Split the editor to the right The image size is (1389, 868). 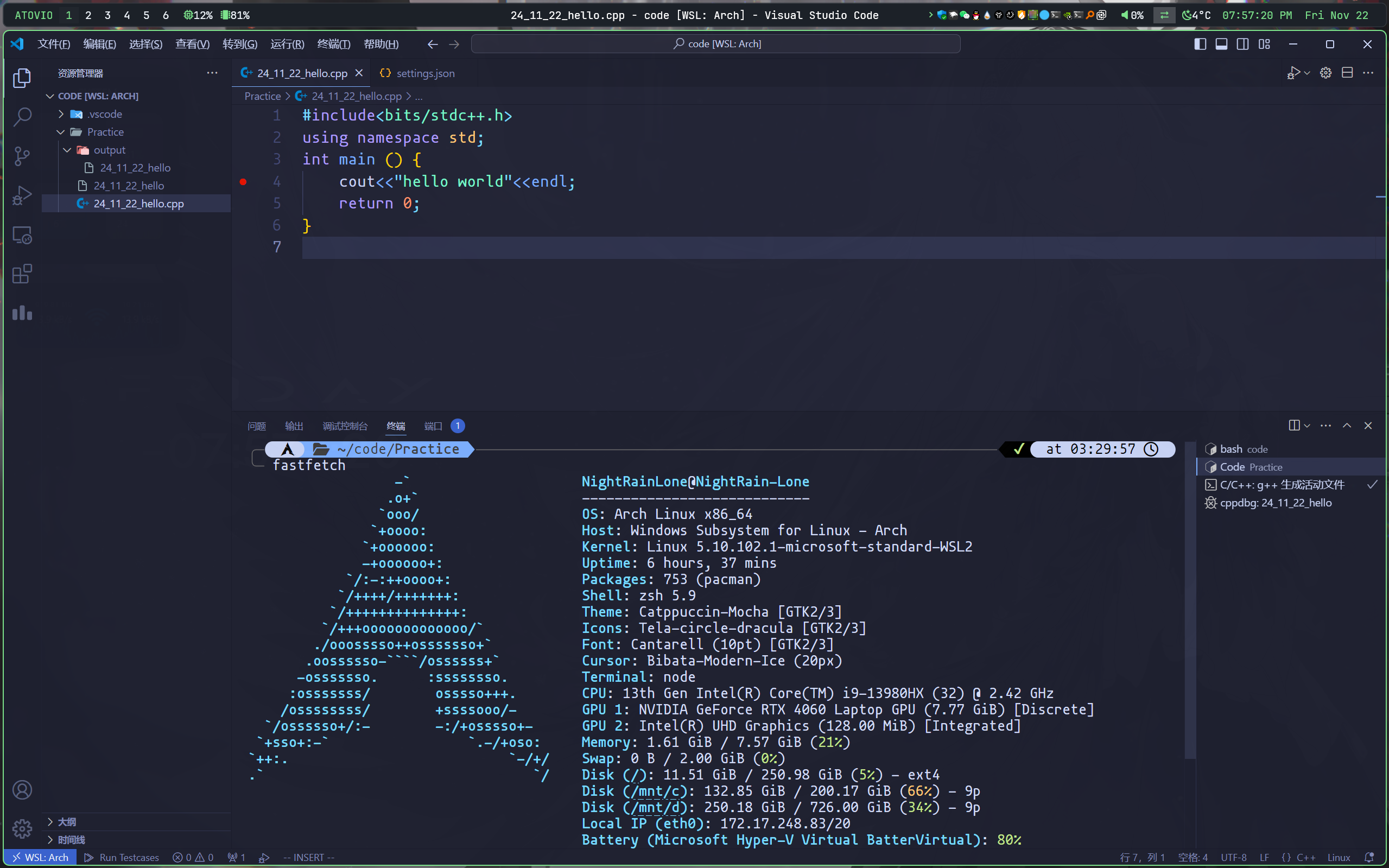(x=1347, y=73)
